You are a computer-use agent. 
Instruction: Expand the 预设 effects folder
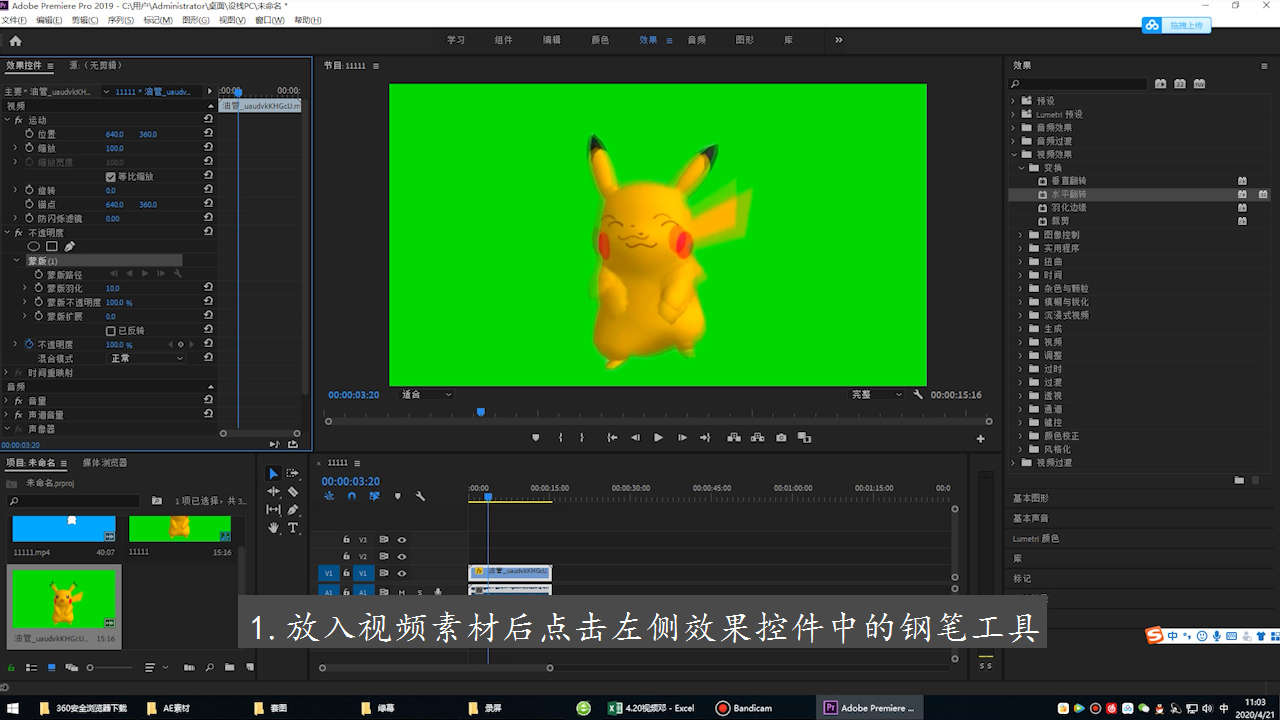click(1013, 100)
